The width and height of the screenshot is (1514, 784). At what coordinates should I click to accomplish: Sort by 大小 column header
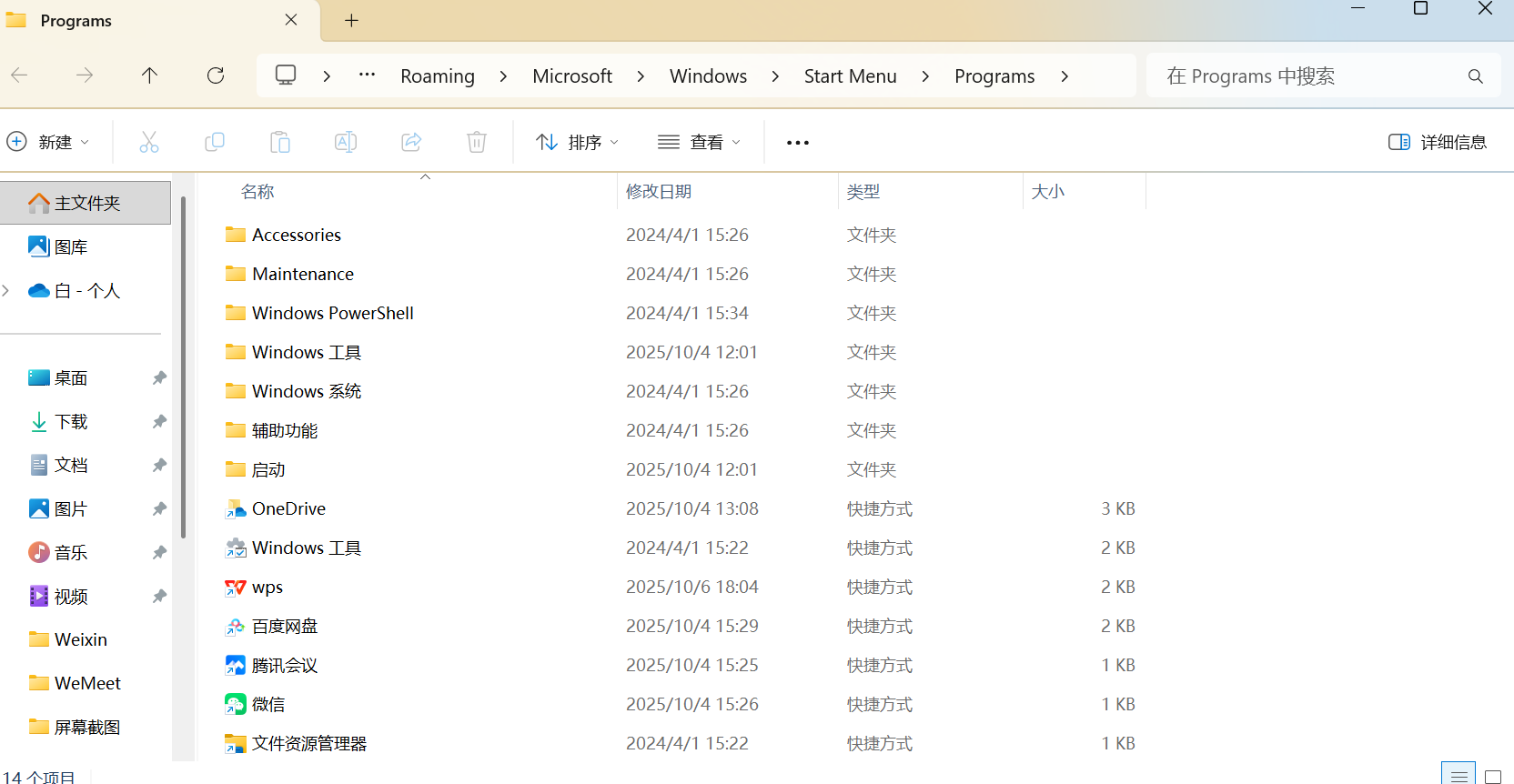tap(1048, 192)
